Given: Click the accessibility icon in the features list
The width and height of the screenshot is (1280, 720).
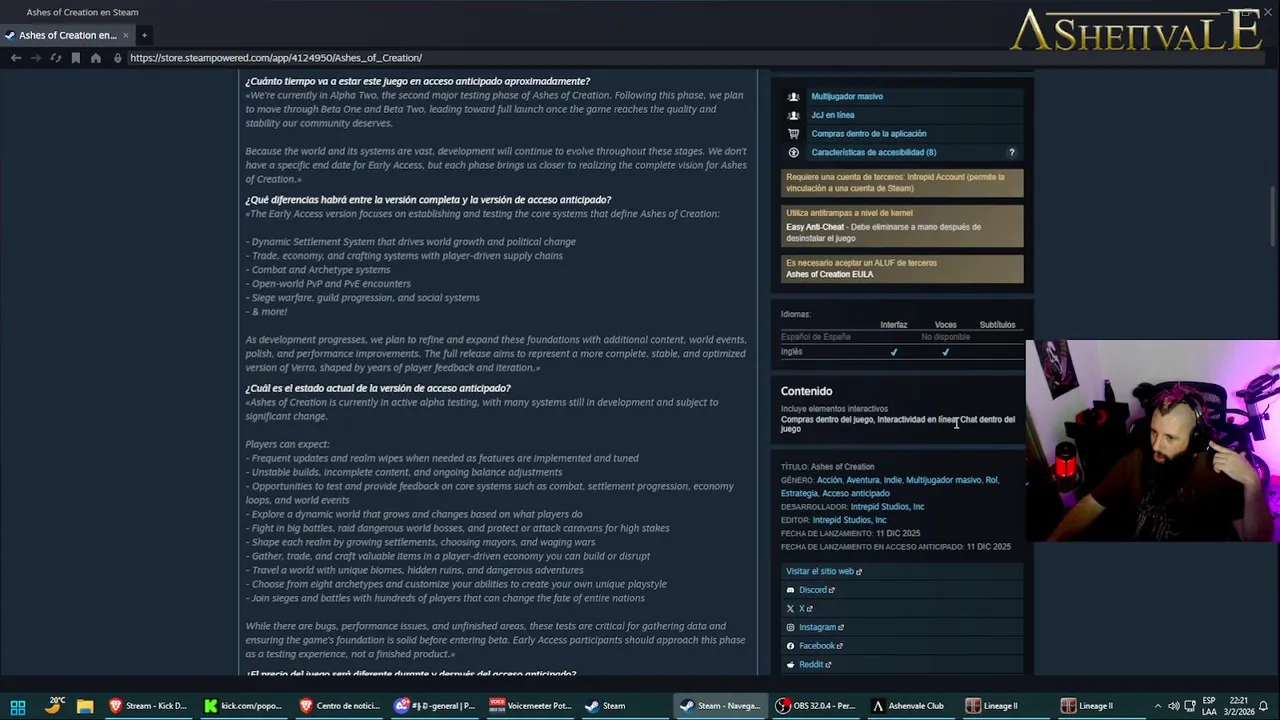Looking at the screenshot, I should click(793, 152).
